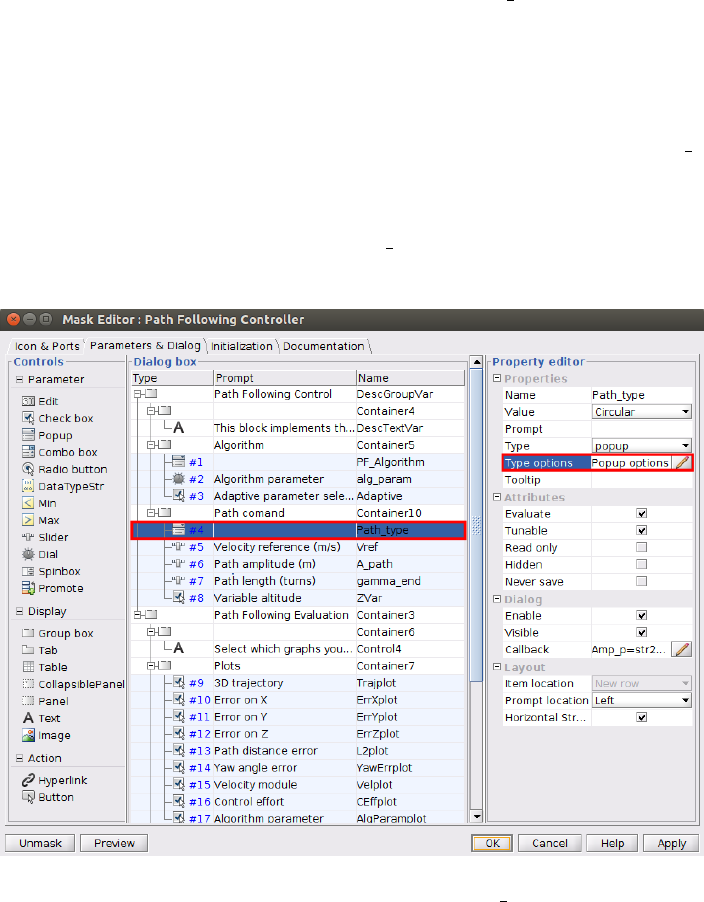Collapse the Algorithm Container5 tree node

(150, 445)
